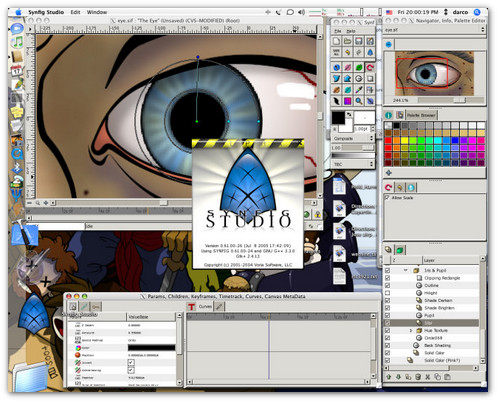Screen dimensions: 497x401
Task: Select the black feather Draw tool
Action: [x=336, y=101]
